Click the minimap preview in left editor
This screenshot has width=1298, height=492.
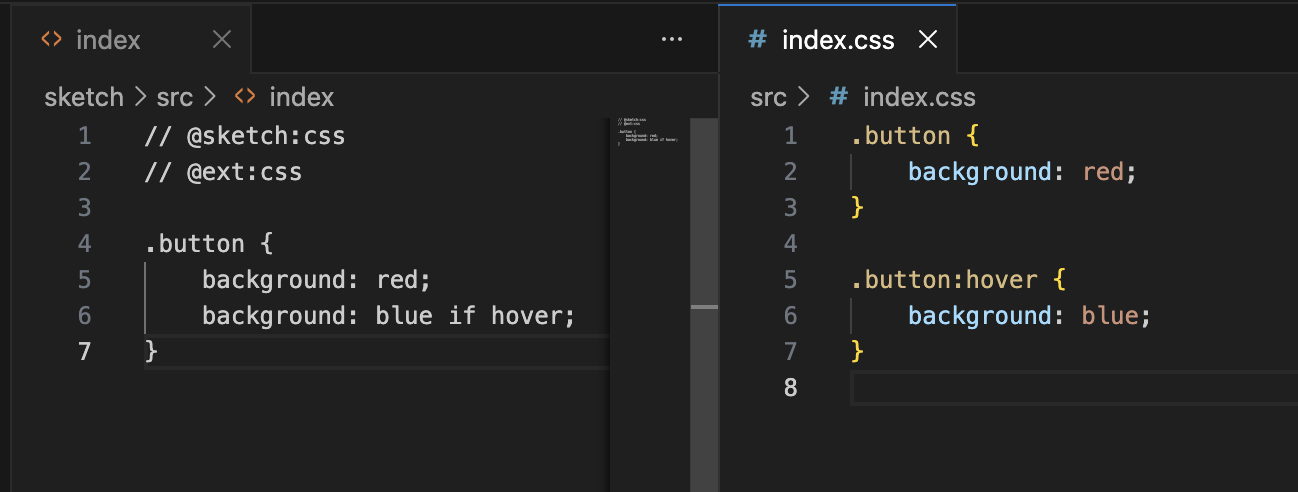(648, 133)
